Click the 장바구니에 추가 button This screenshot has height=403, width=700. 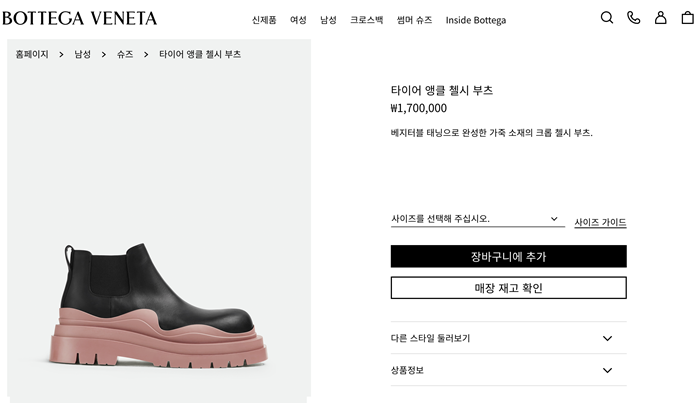508,257
